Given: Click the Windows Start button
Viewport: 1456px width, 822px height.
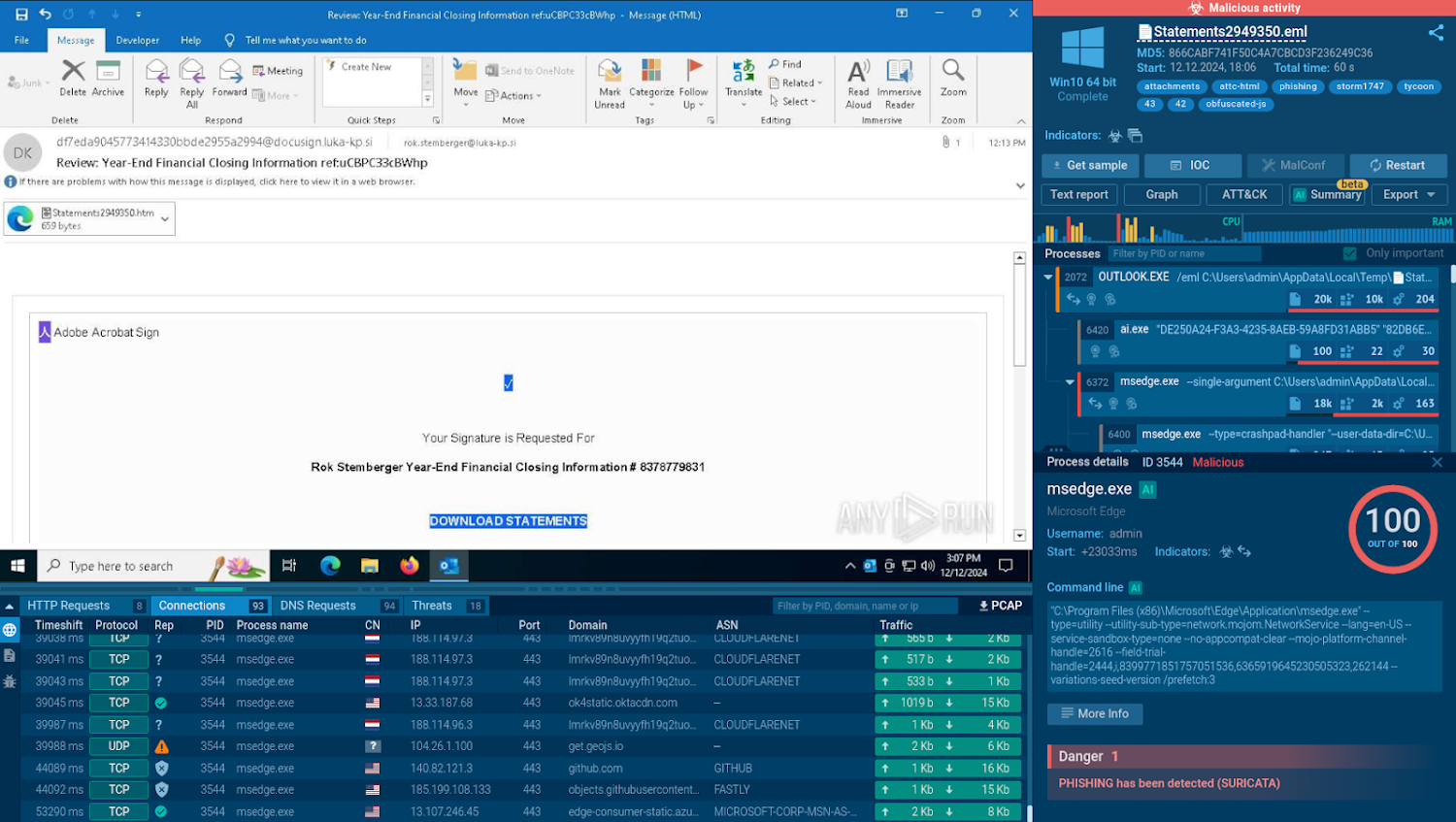Looking at the screenshot, I should [17, 566].
